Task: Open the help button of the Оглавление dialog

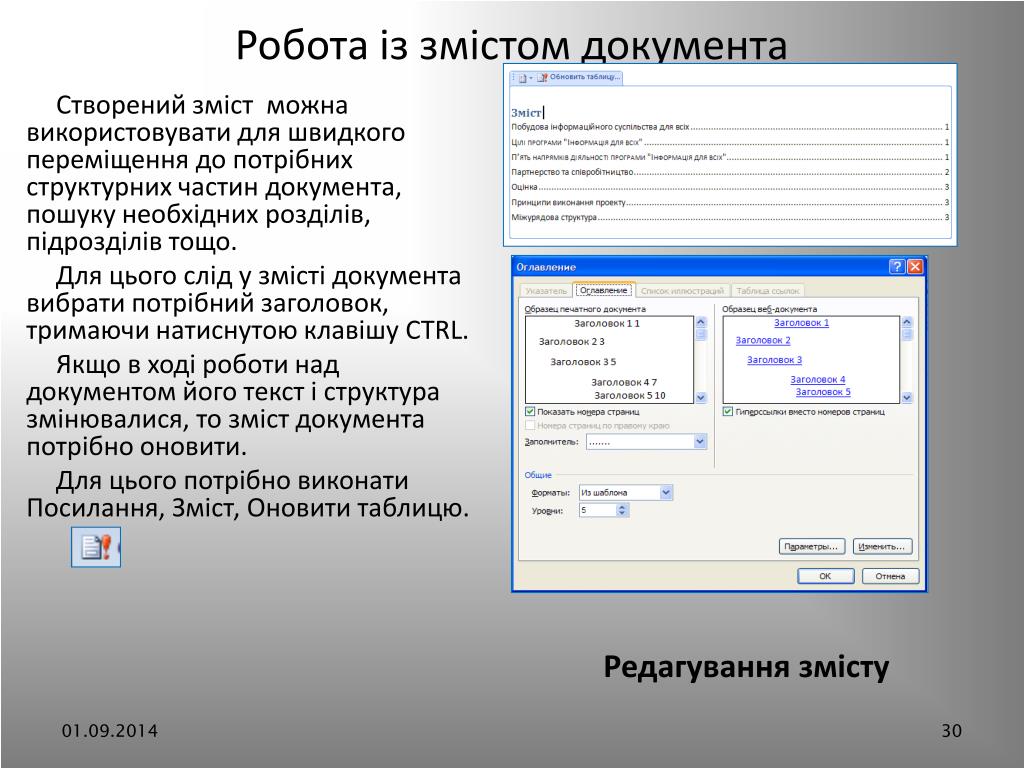Action: [x=897, y=266]
